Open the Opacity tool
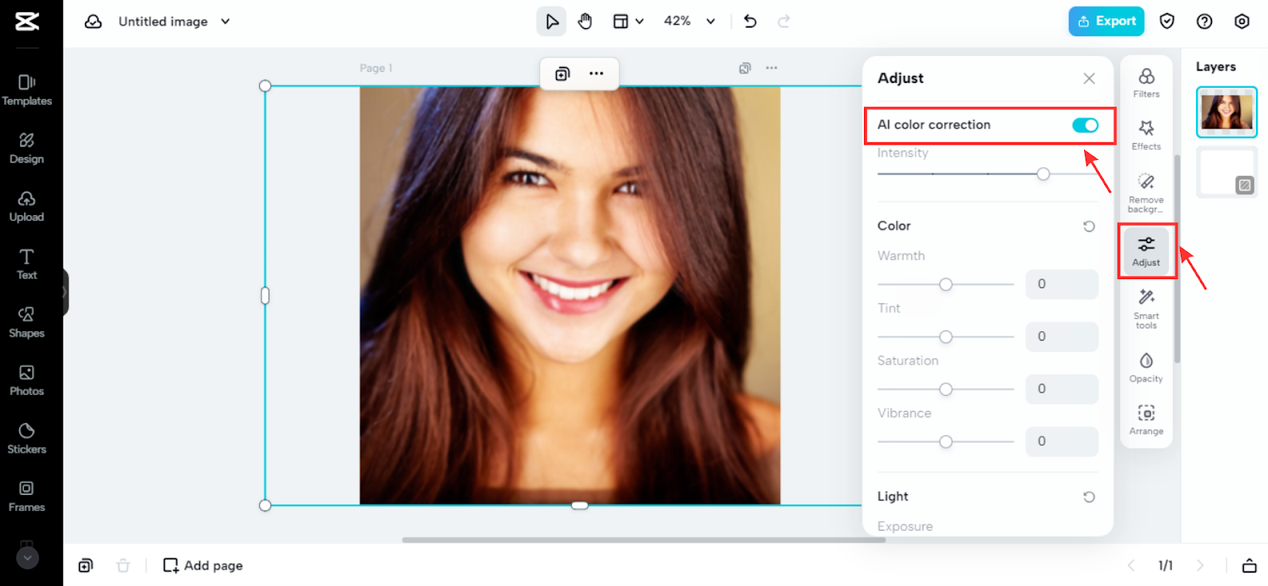This screenshot has width=1268, height=586. (x=1146, y=367)
